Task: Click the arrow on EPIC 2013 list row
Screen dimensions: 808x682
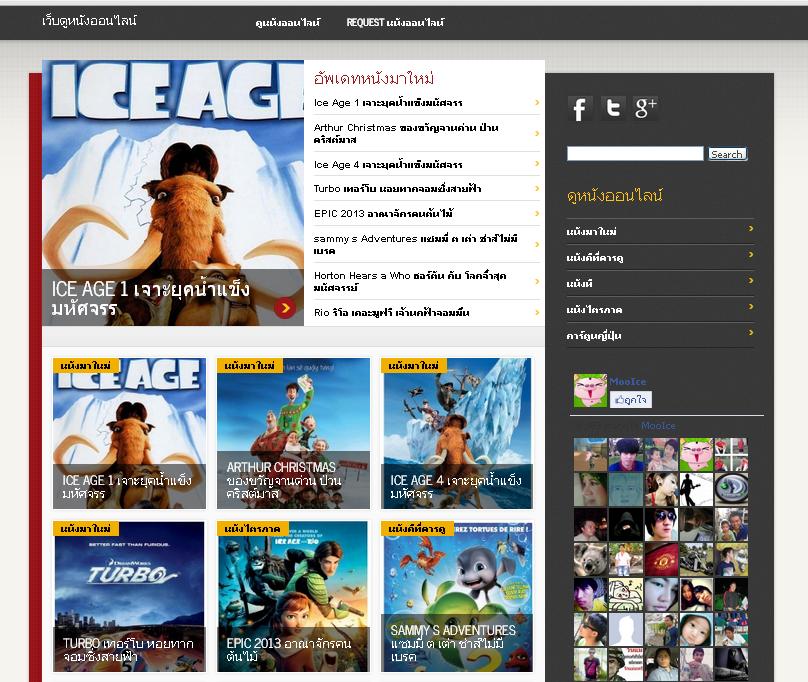Action: [x=537, y=213]
